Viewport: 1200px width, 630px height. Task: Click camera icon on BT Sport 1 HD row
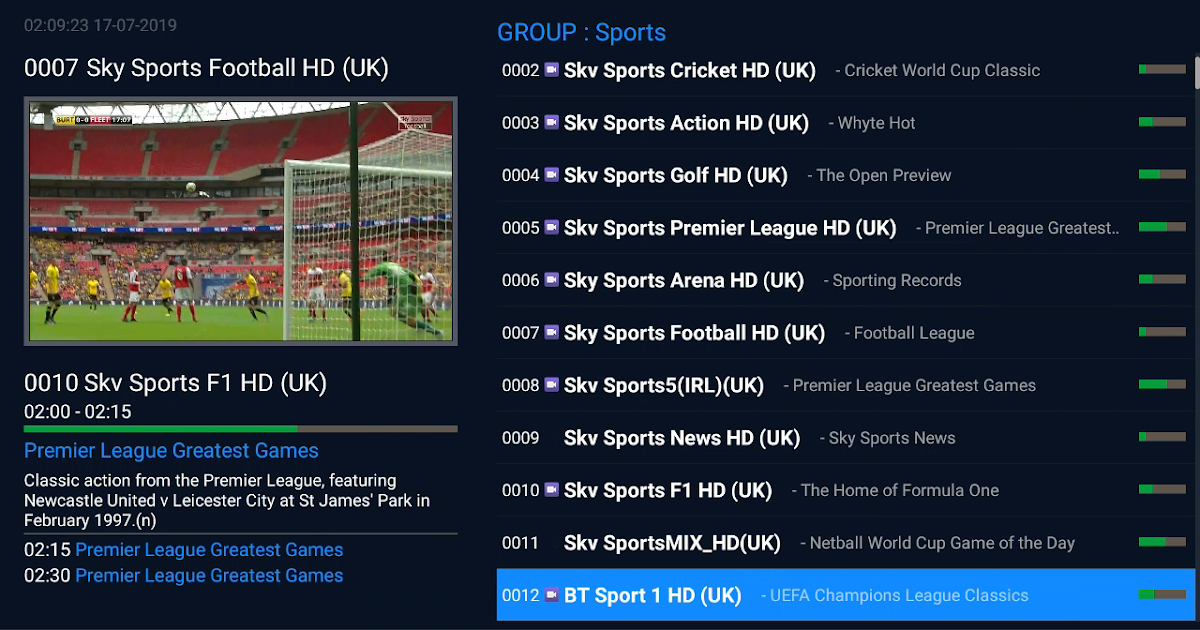[x=551, y=595]
